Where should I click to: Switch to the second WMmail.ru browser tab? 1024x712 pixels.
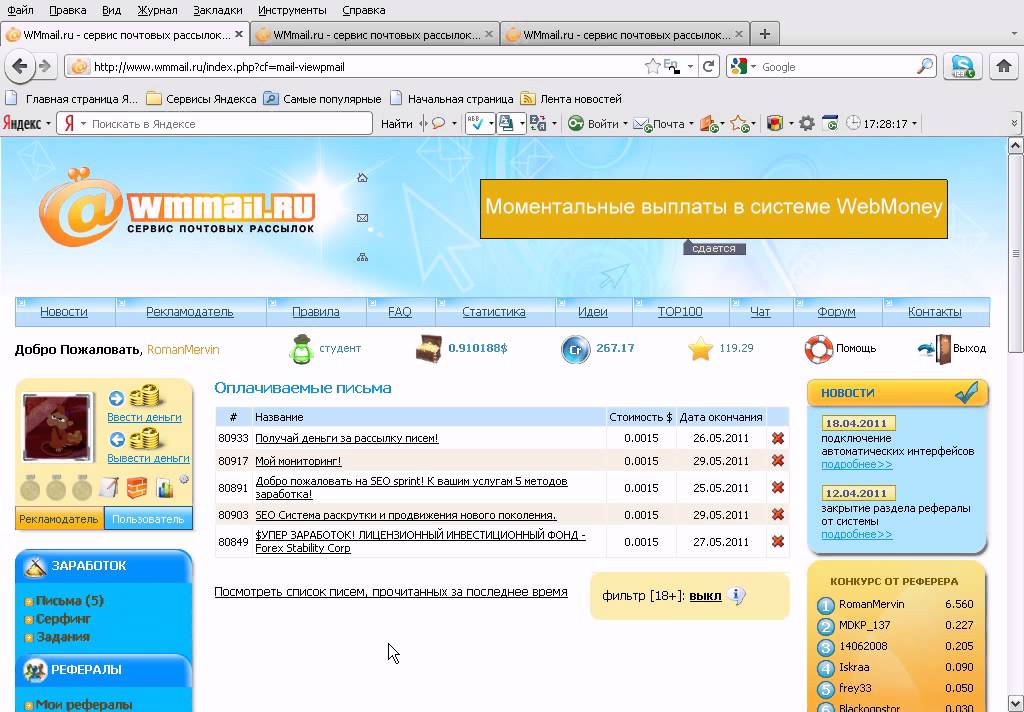coord(375,35)
